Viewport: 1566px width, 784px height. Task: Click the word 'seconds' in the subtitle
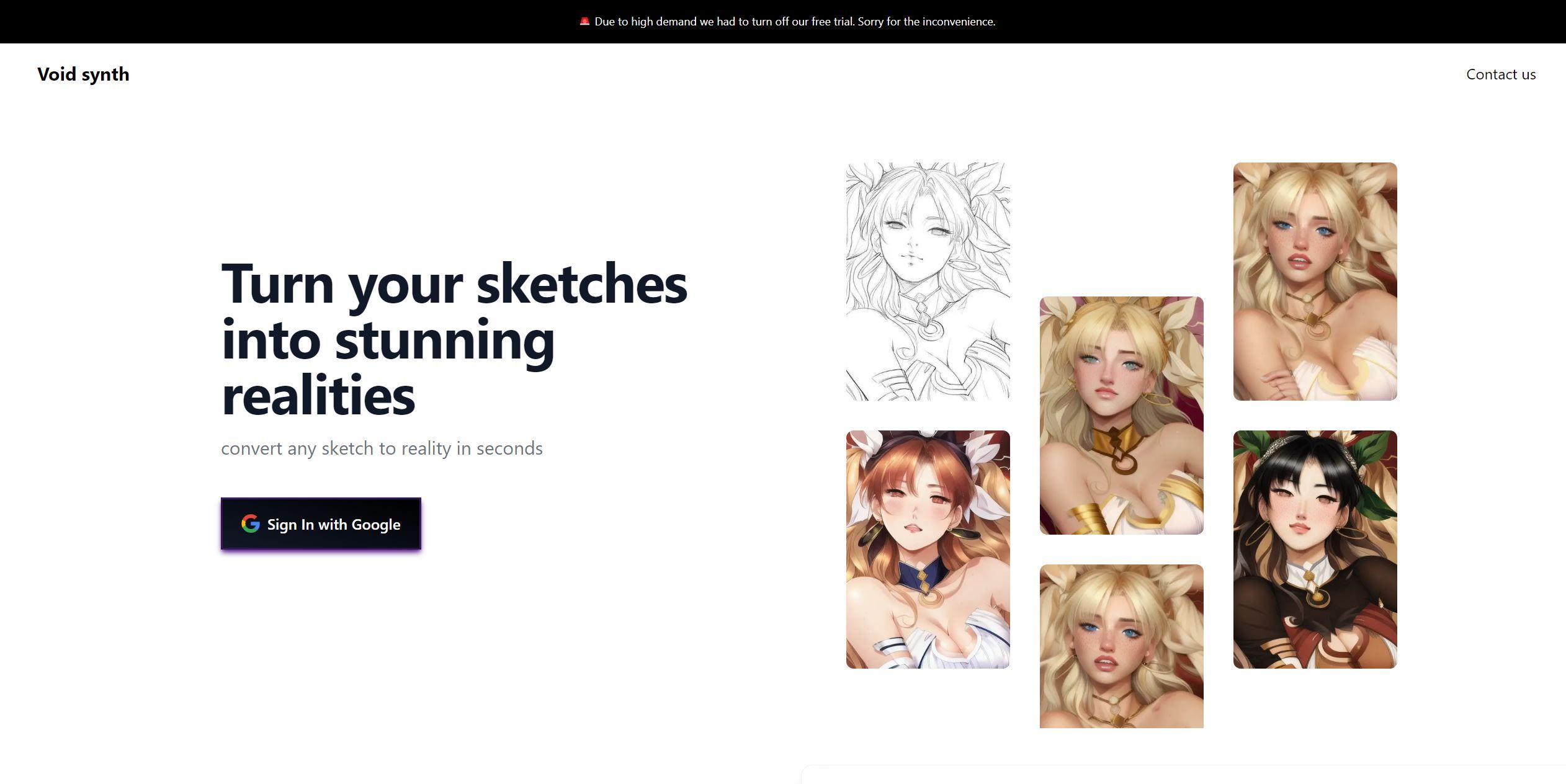509,448
